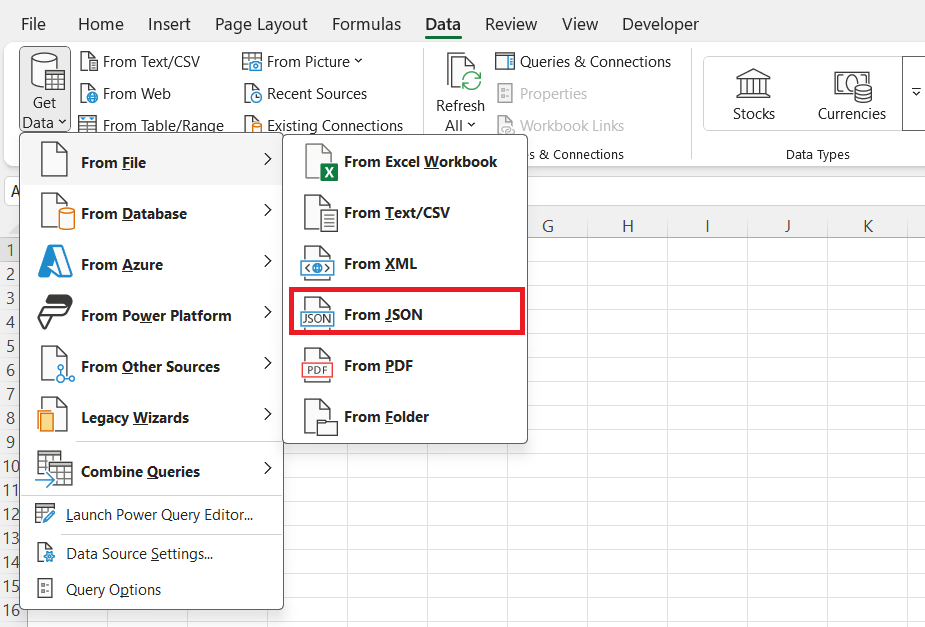Choose From Folder
The height and width of the screenshot is (627, 925).
click(x=405, y=416)
